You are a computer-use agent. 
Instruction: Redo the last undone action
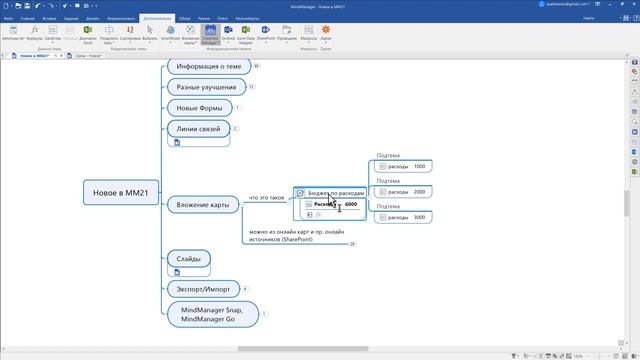(51, 6)
